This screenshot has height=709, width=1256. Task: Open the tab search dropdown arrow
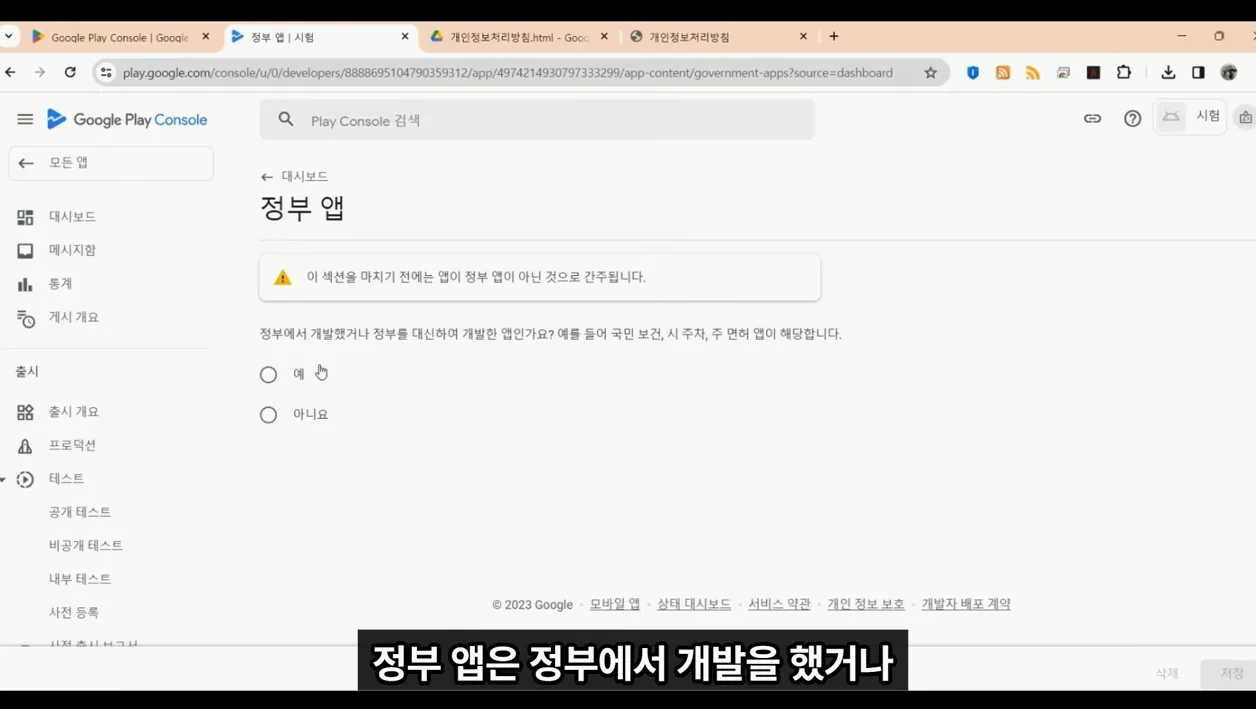coord(8,36)
